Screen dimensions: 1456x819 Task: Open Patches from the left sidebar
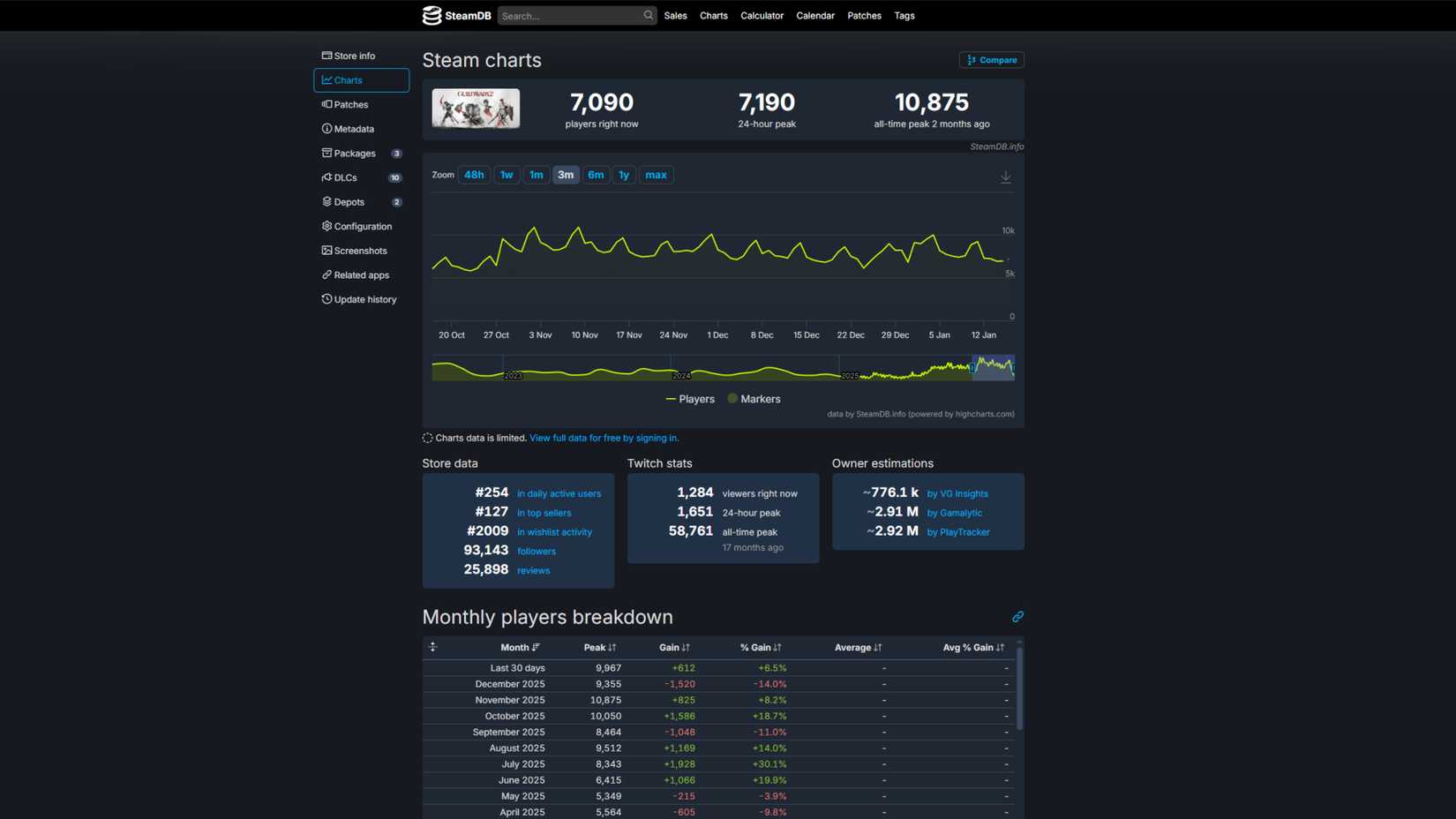point(350,104)
